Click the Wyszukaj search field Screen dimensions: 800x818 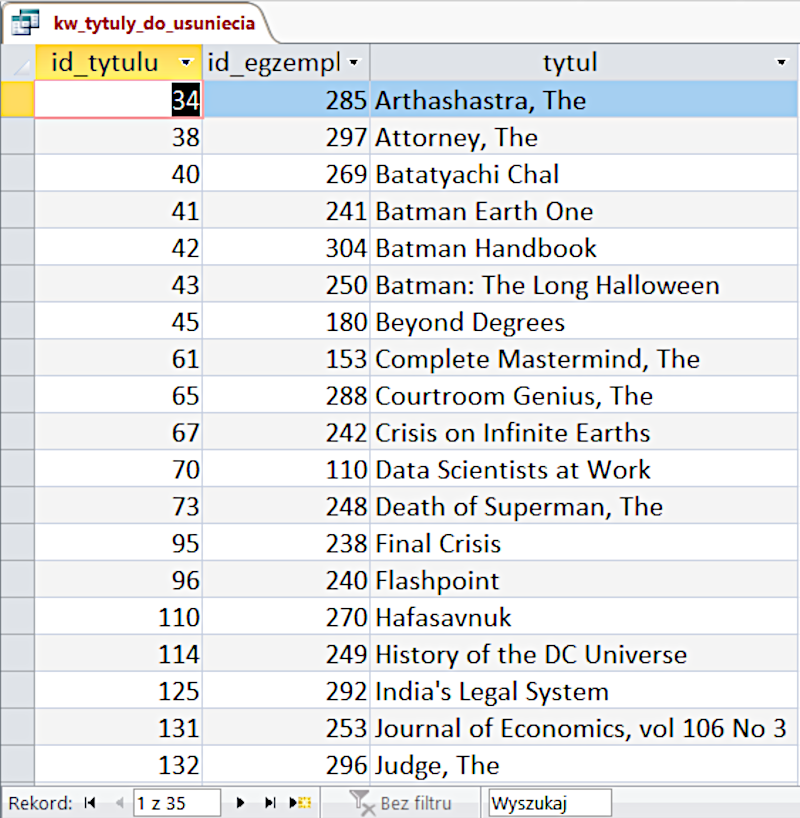coord(549,802)
